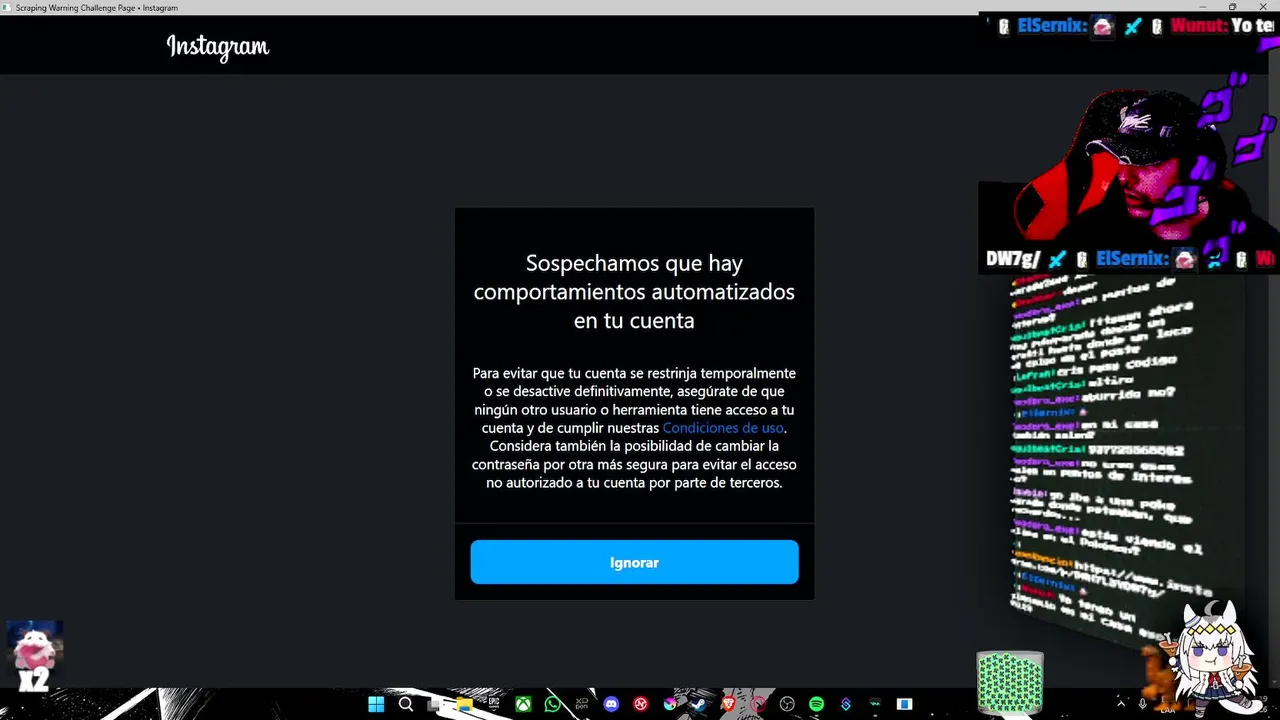Open the Windows Start menu
The image size is (1280, 720).
376,704
